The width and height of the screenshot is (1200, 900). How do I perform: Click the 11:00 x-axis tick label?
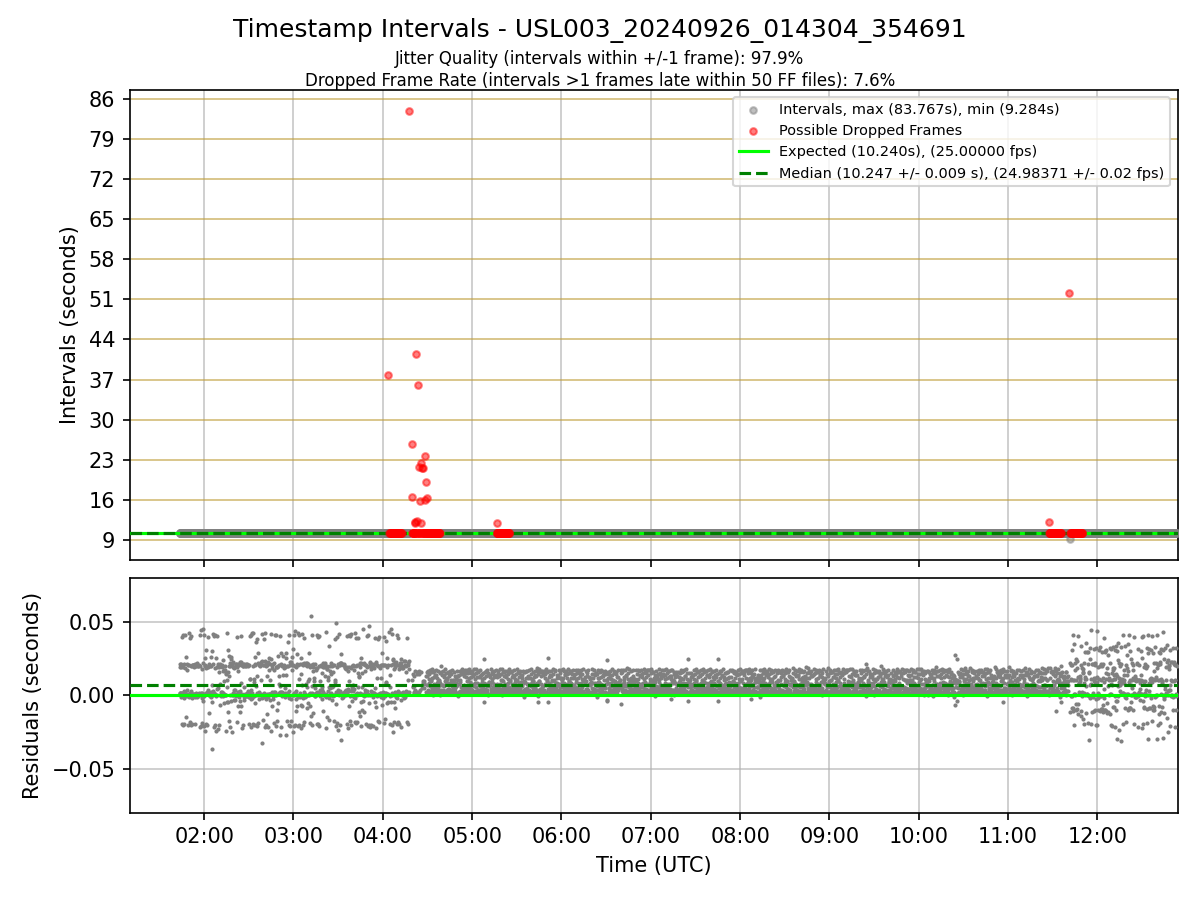[1007, 835]
